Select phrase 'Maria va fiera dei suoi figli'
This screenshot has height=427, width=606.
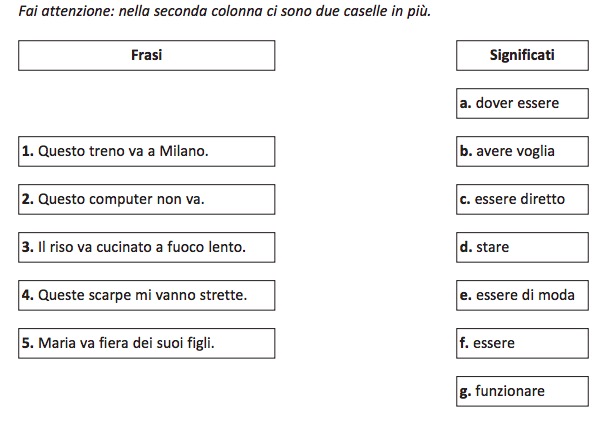pos(146,343)
